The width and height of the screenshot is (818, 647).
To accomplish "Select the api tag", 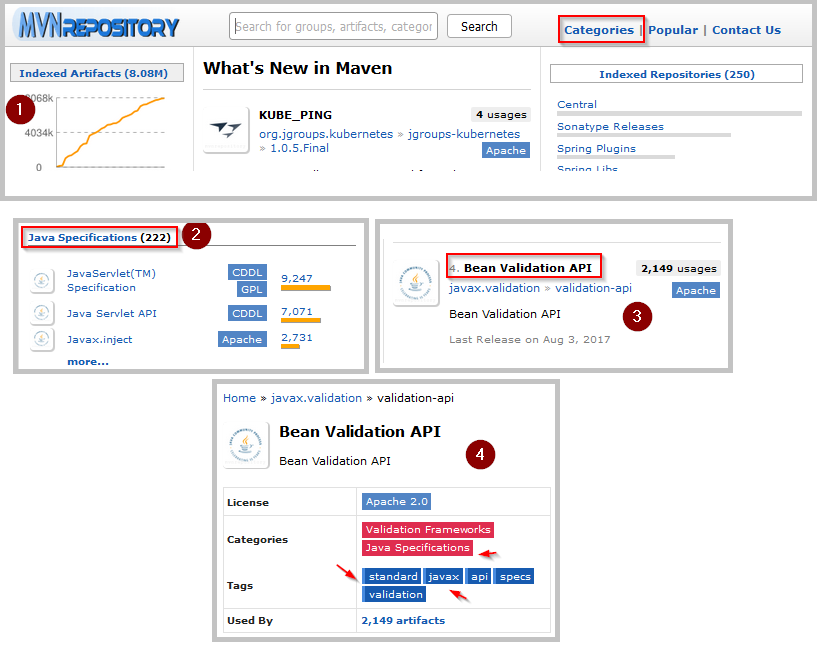I will click(x=479, y=577).
